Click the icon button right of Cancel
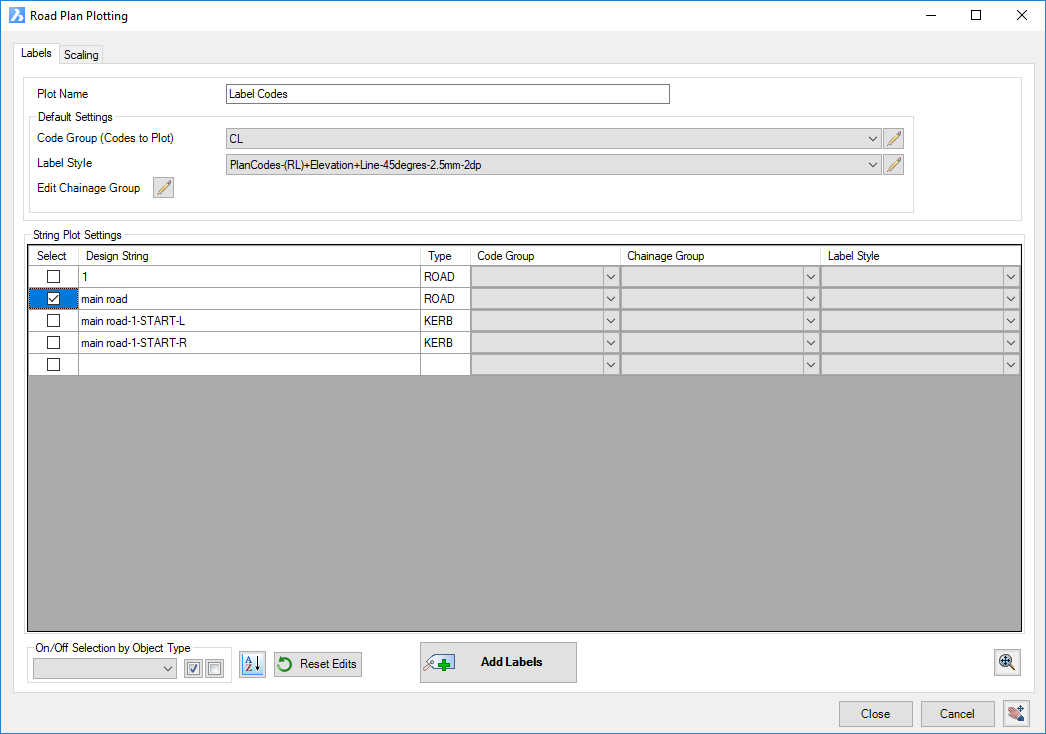Image resolution: width=1046 pixels, height=734 pixels. click(1017, 713)
